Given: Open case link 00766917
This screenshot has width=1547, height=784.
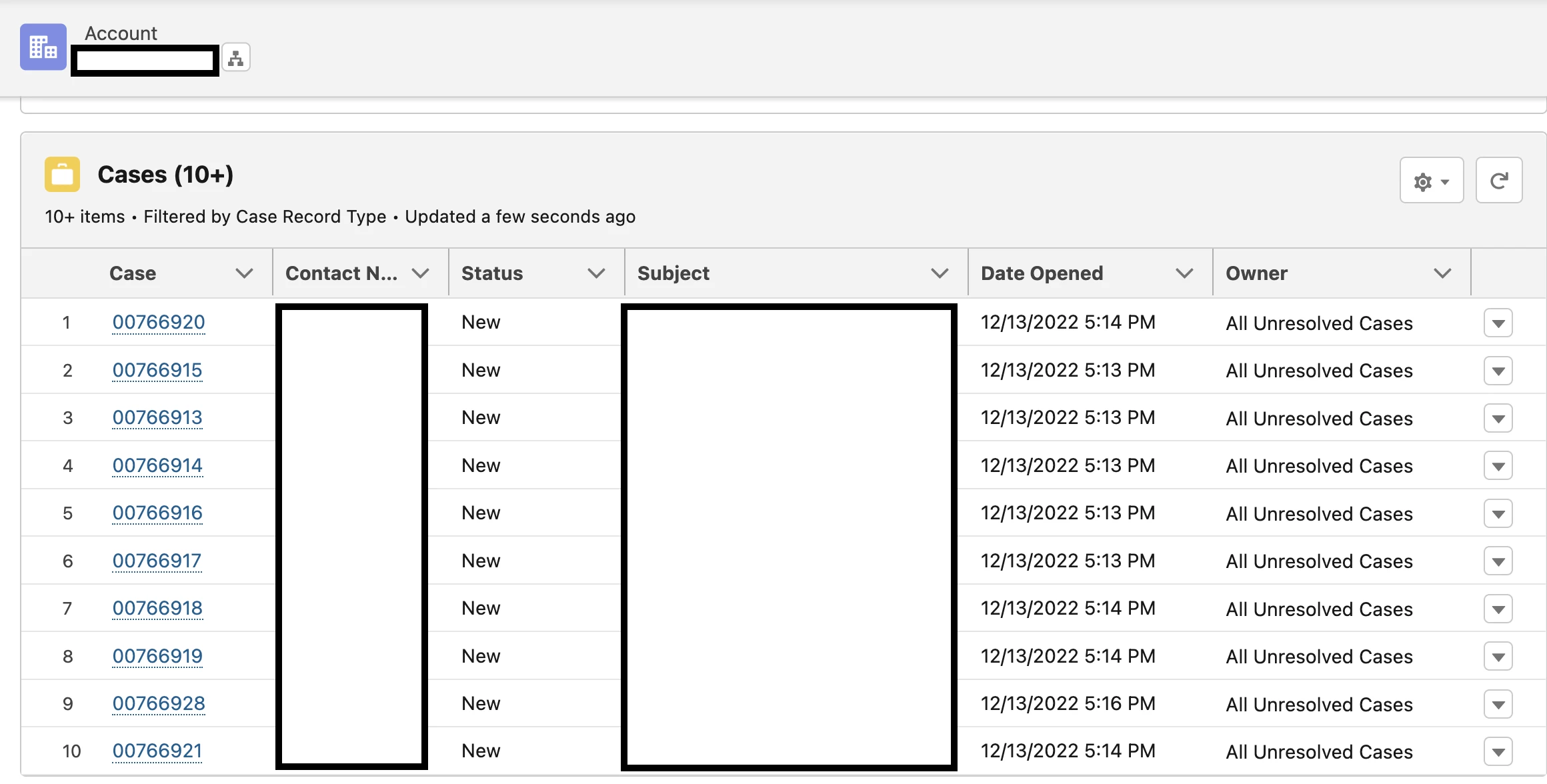Looking at the screenshot, I should (x=157, y=561).
